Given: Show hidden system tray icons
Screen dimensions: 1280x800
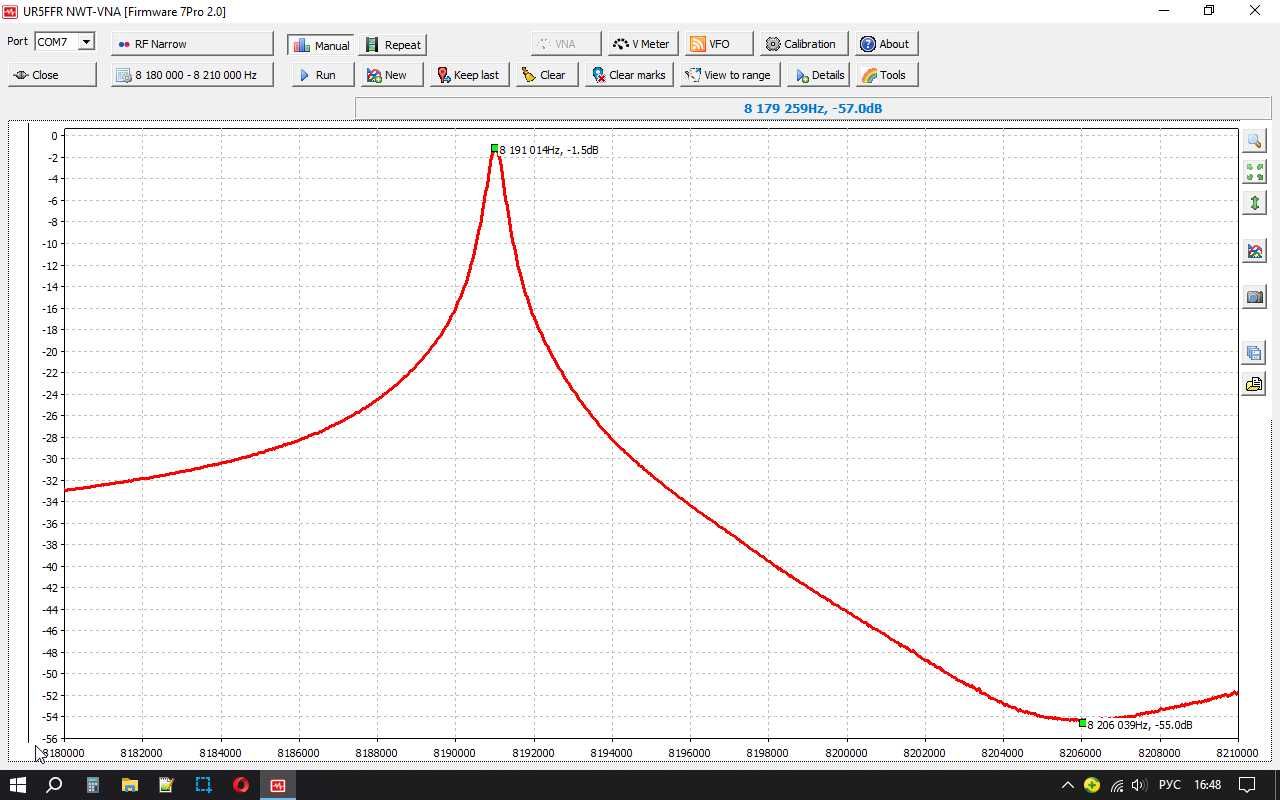Looking at the screenshot, I should point(1067,785).
